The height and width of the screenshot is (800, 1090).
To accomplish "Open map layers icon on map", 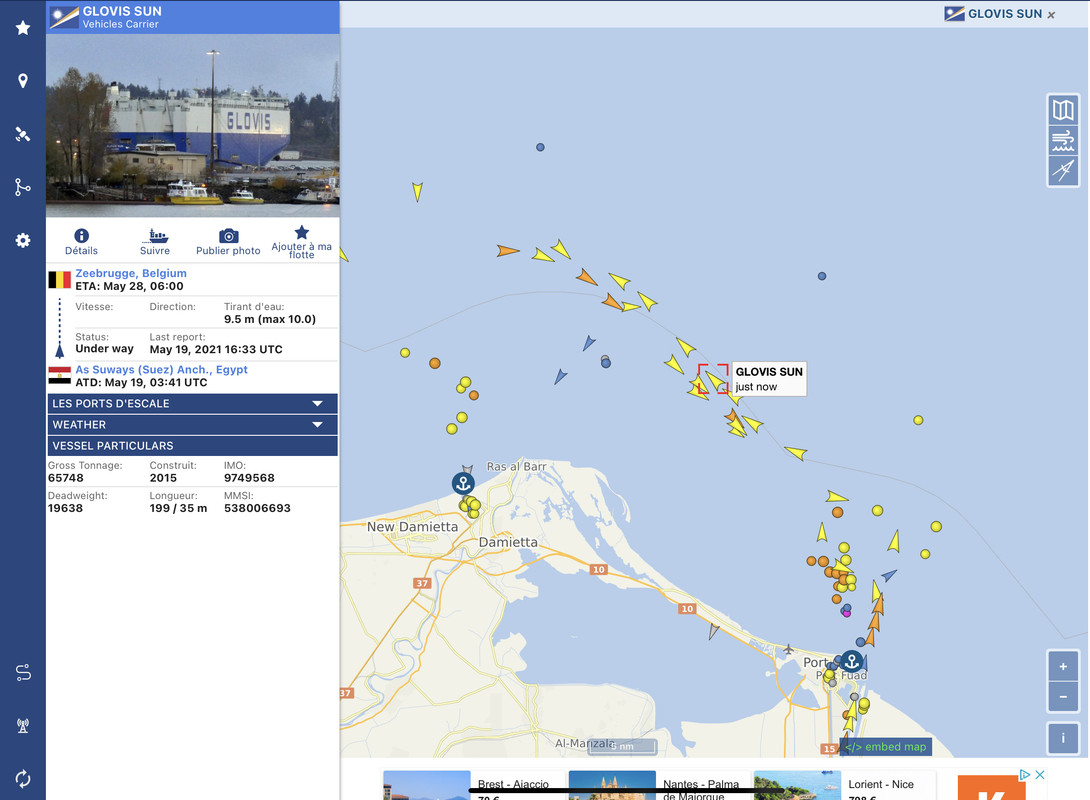I will [1063, 110].
